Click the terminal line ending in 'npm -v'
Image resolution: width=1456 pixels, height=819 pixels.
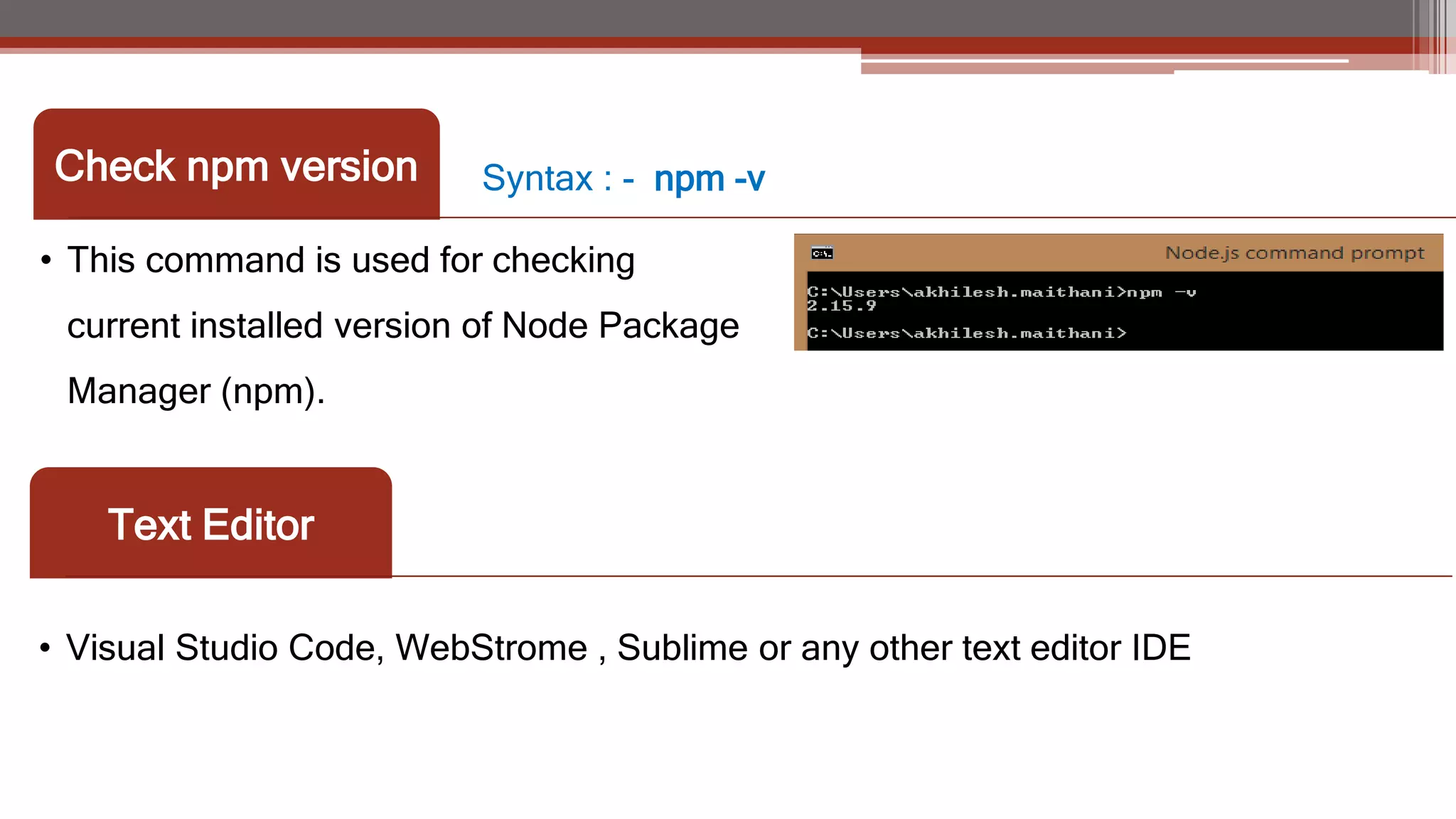click(1002, 292)
